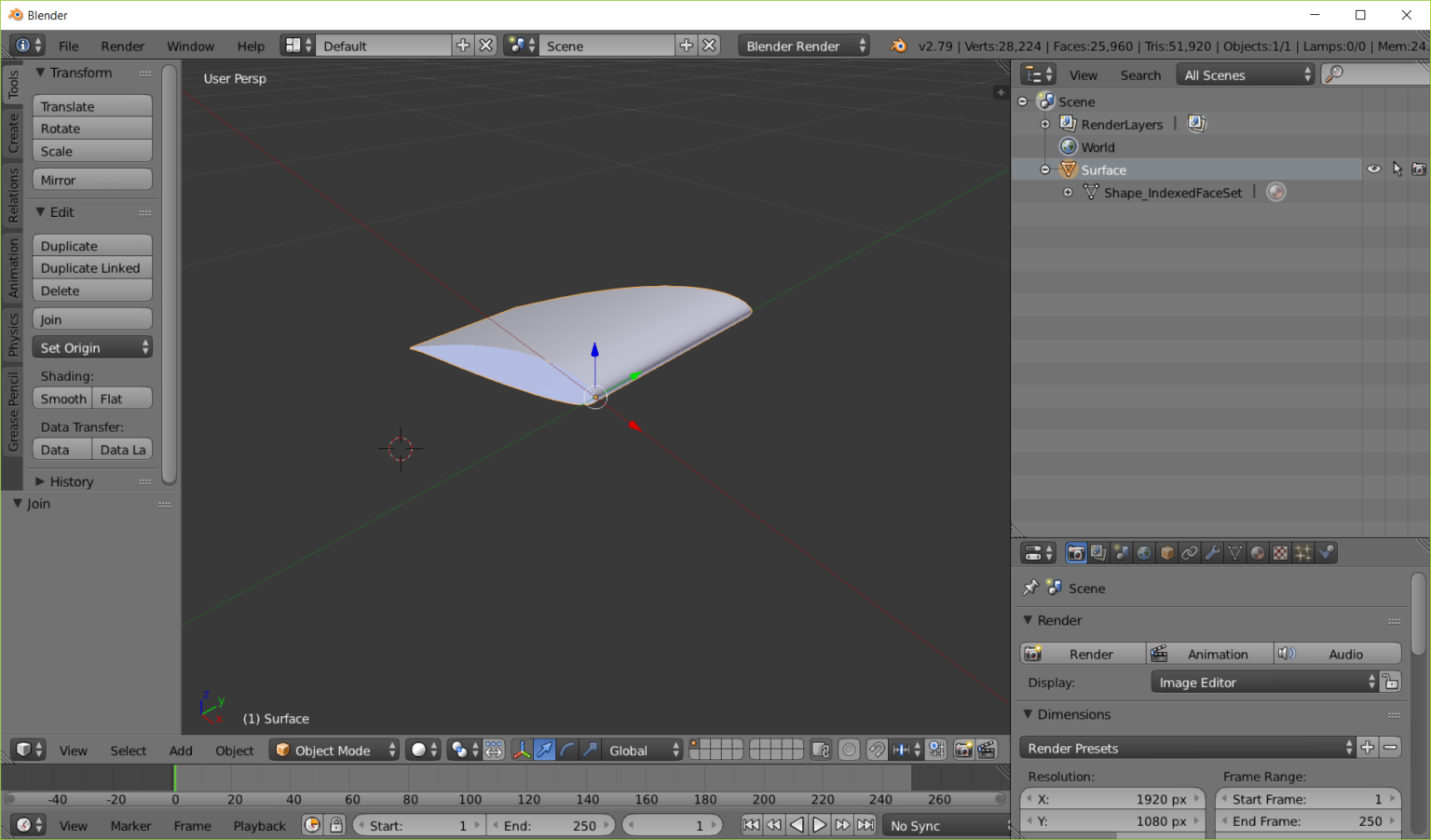Open the Global transform orientation dropdown
Viewport: 1431px width, 840px height.
642,750
